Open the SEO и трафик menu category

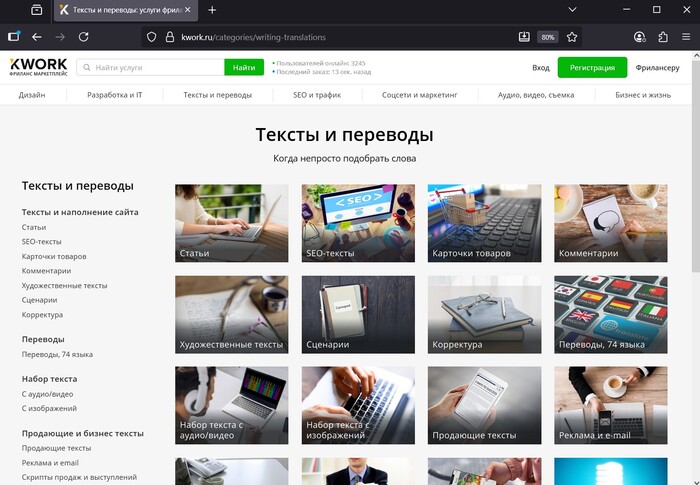[317, 95]
